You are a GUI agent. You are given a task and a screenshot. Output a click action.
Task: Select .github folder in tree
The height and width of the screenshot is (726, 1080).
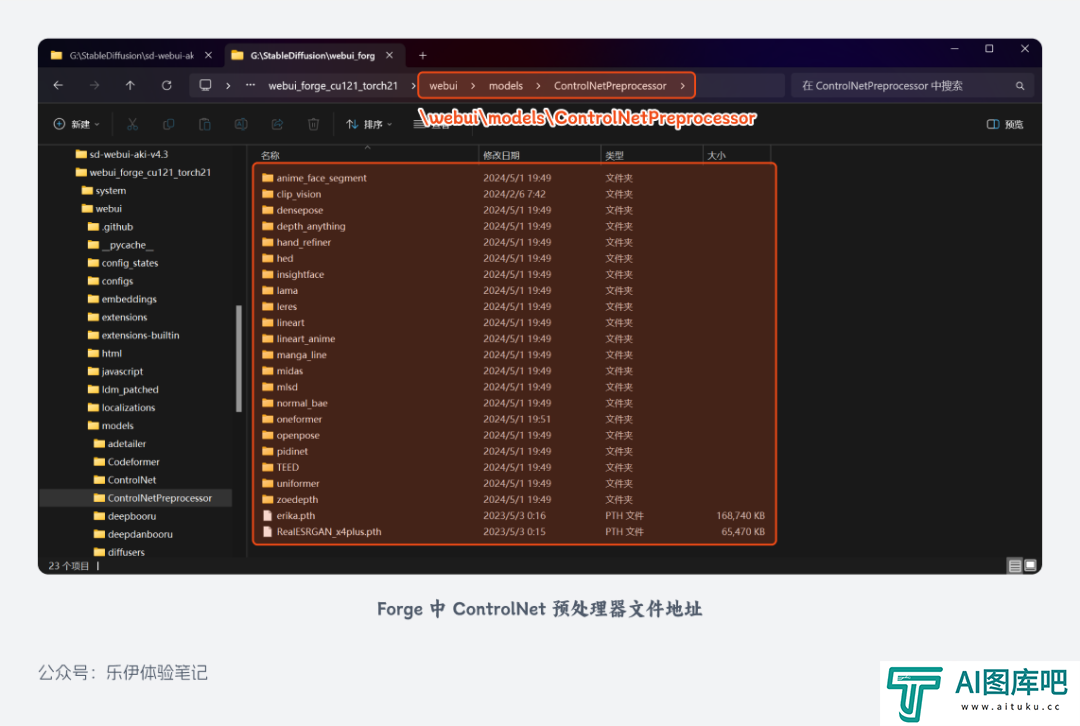click(110, 227)
